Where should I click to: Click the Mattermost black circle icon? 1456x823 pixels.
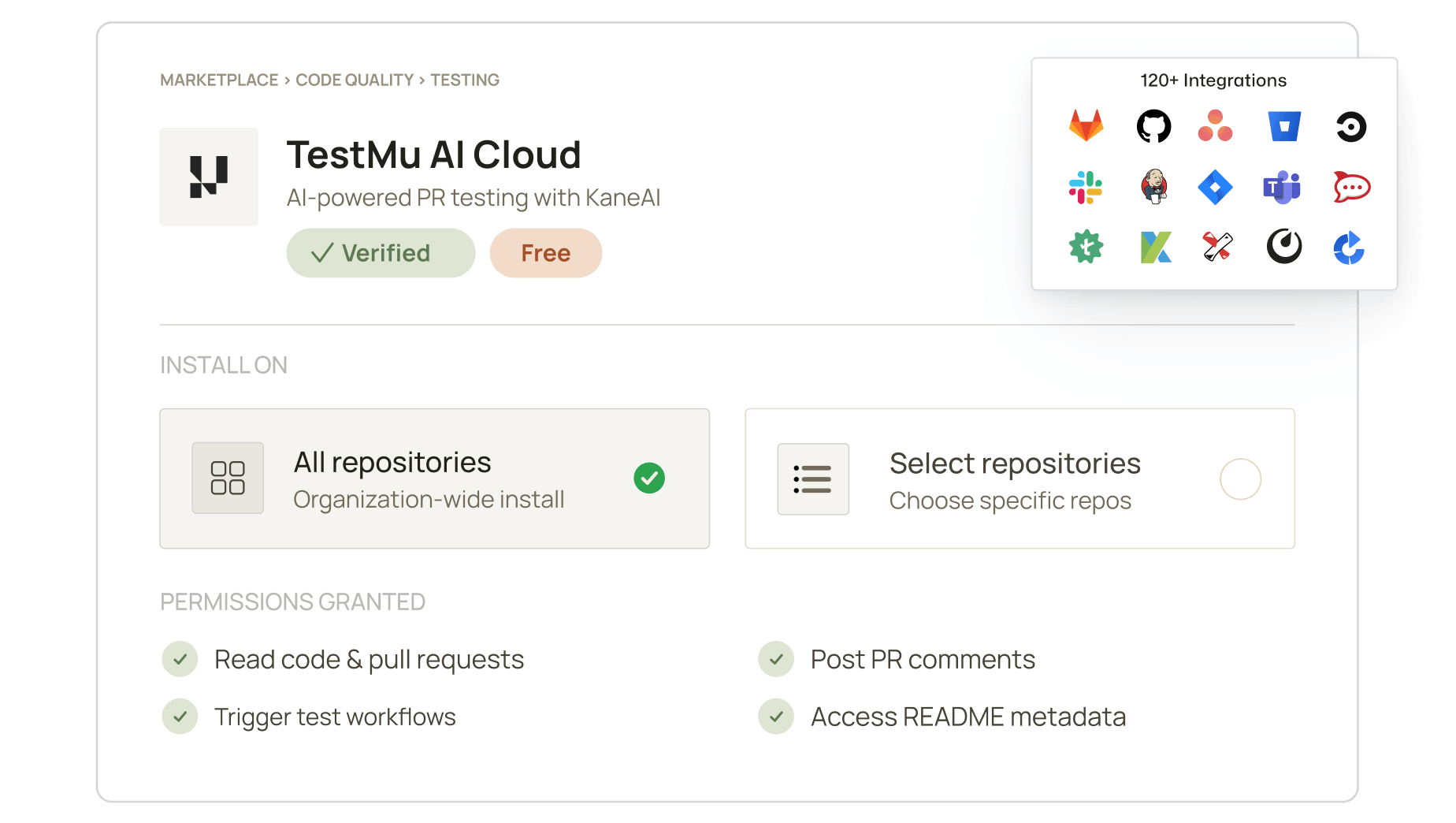tap(1284, 246)
